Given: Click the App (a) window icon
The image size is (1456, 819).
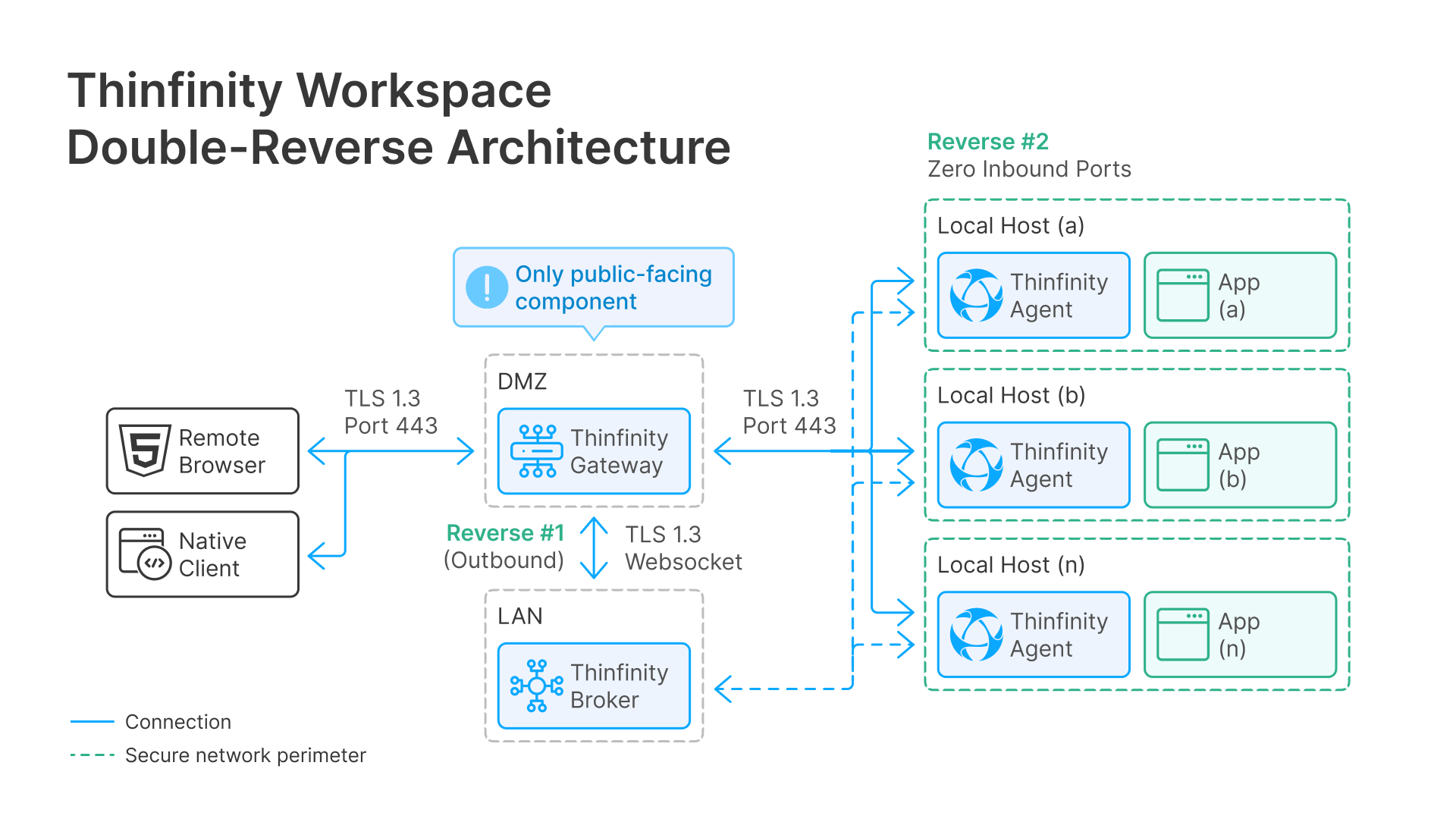Looking at the screenshot, I should click(1183, 295).
